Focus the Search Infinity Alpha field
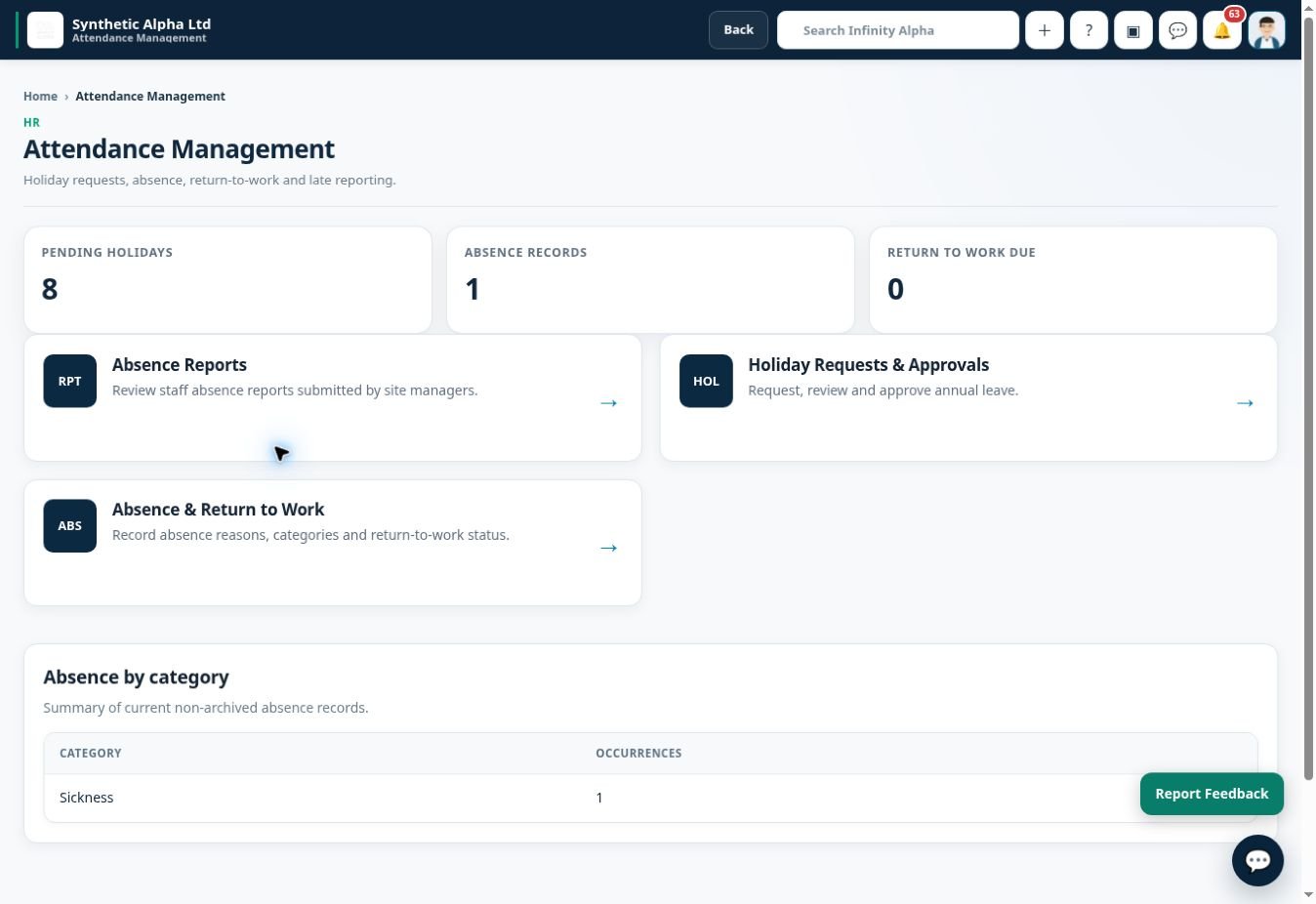Screen dimensions: 1316x904 tap(898, 30)
